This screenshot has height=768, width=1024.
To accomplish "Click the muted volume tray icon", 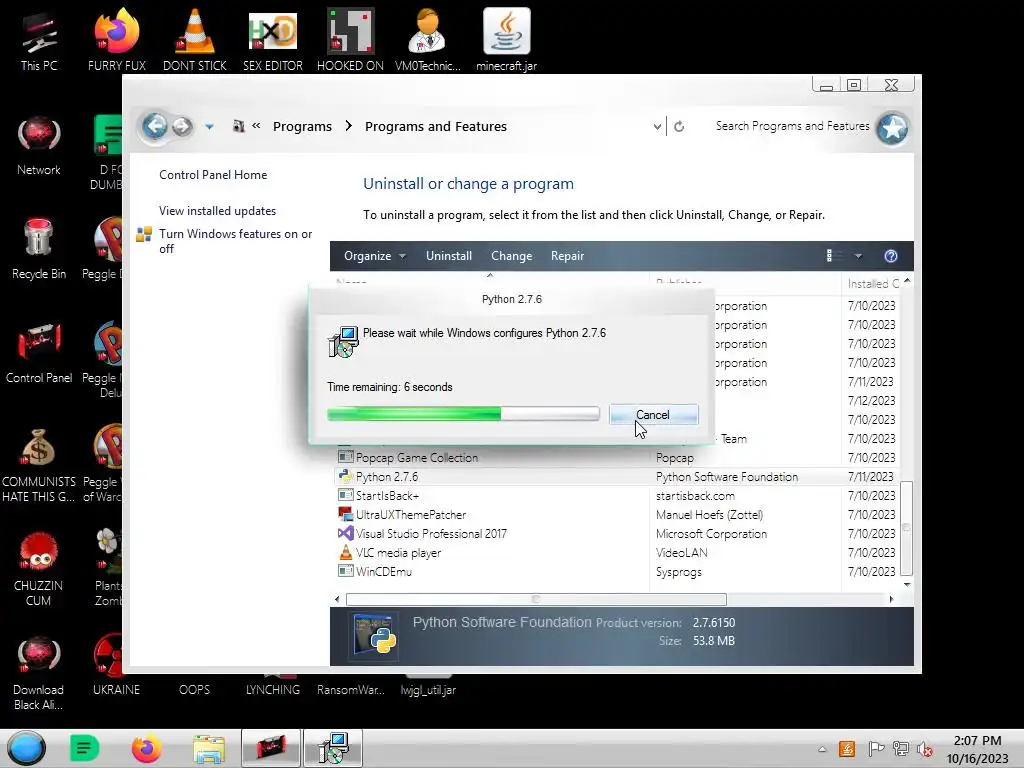I will point(925,749).
